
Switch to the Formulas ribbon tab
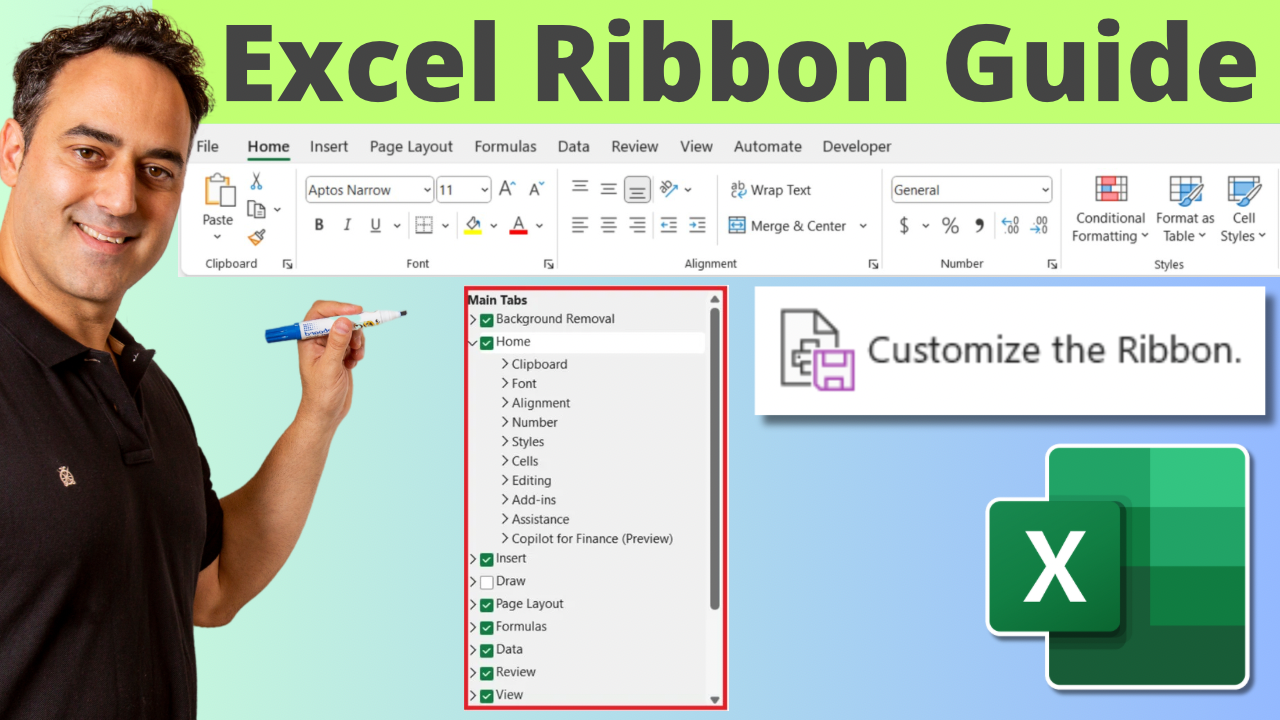coord(505,146)
